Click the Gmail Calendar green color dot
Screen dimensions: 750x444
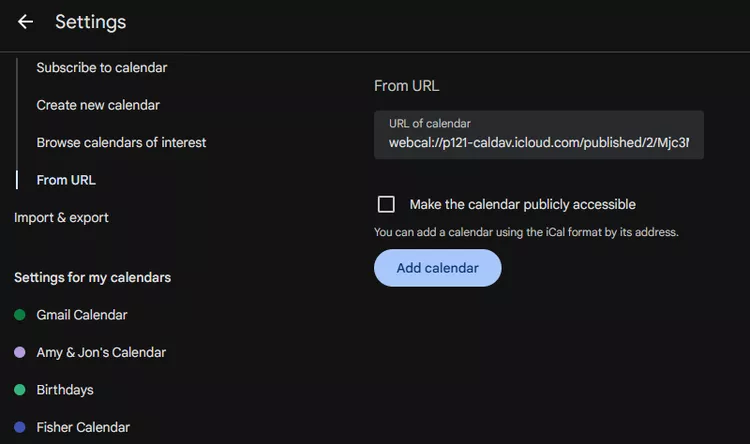pyautogui.click(x=20, y=315)
